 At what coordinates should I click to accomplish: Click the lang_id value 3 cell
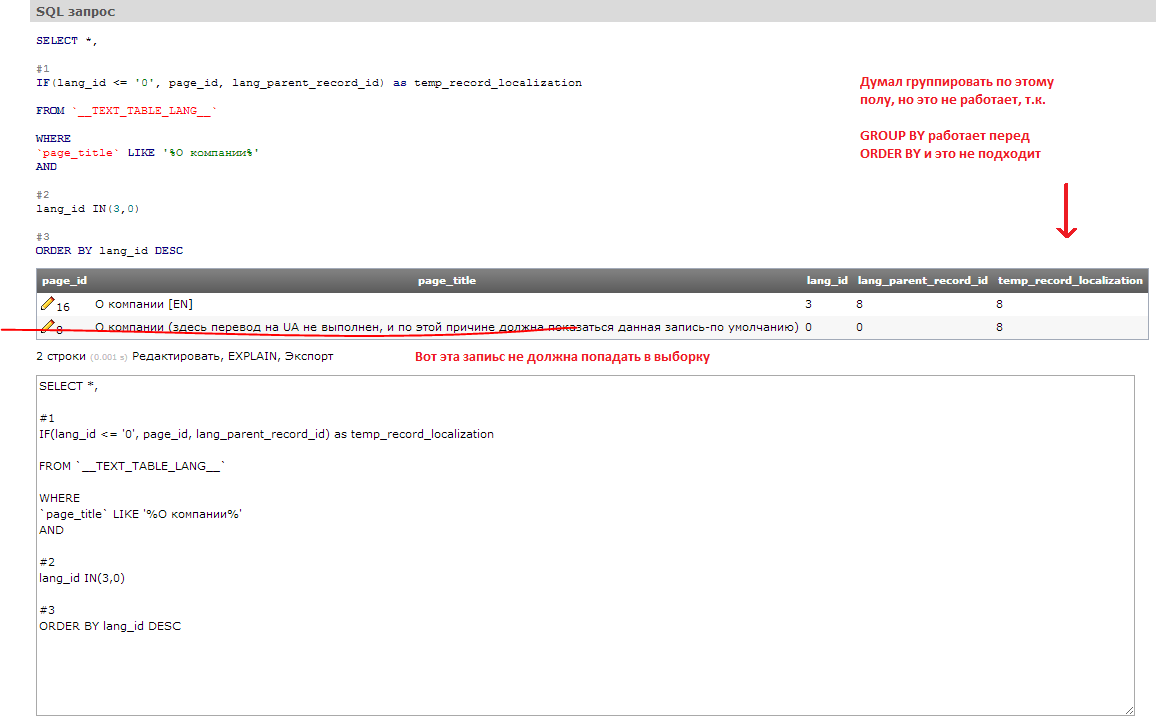click(x=809, y=304)
